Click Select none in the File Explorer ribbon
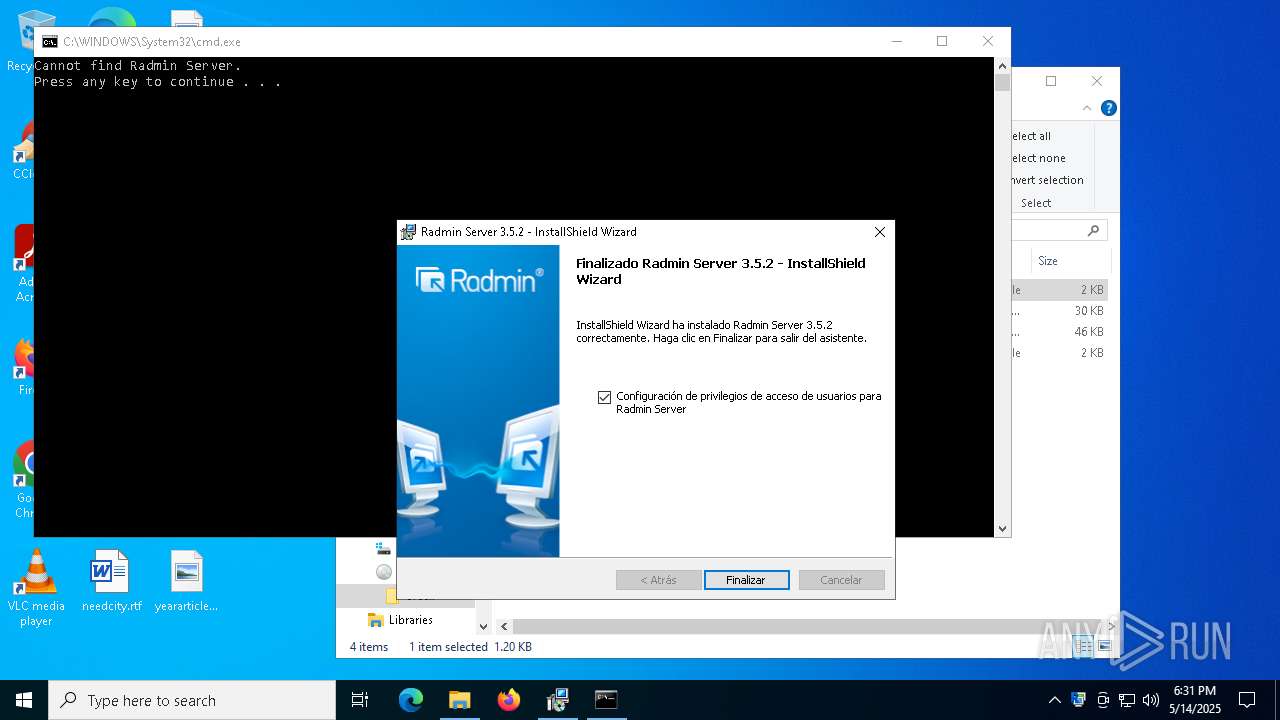The image size is (1280, 720). pos(1038,158)
